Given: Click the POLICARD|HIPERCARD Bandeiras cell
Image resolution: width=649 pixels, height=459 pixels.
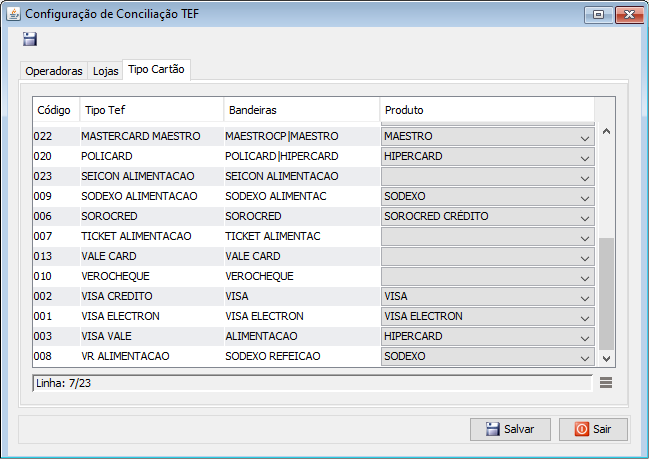Looking at the screenshot, I should click(x=301, y=156).
